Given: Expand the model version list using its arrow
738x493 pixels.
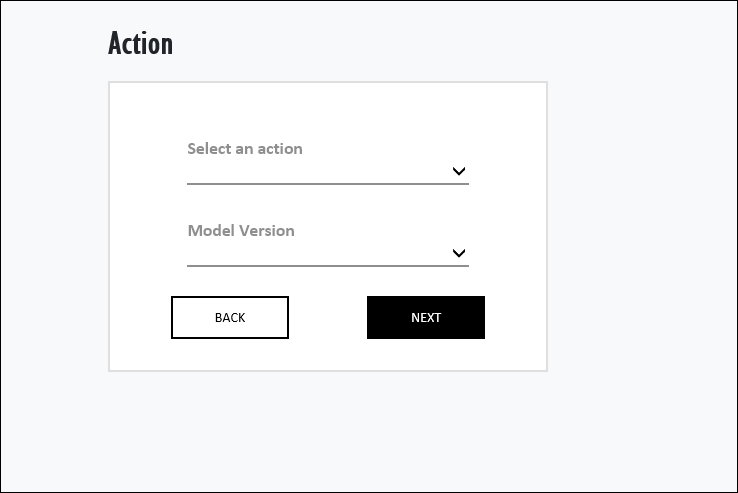Looking at the screenshot, I should pos(459,253).
